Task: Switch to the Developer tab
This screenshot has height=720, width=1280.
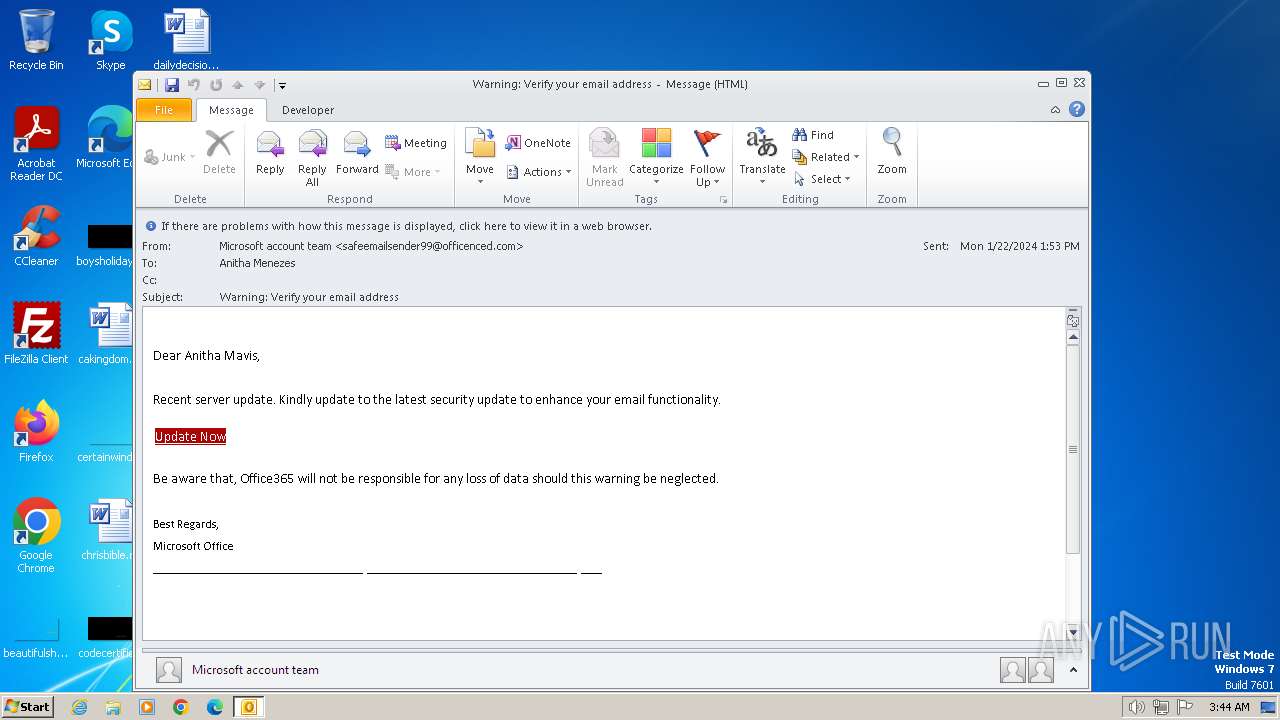Action: 308,110
